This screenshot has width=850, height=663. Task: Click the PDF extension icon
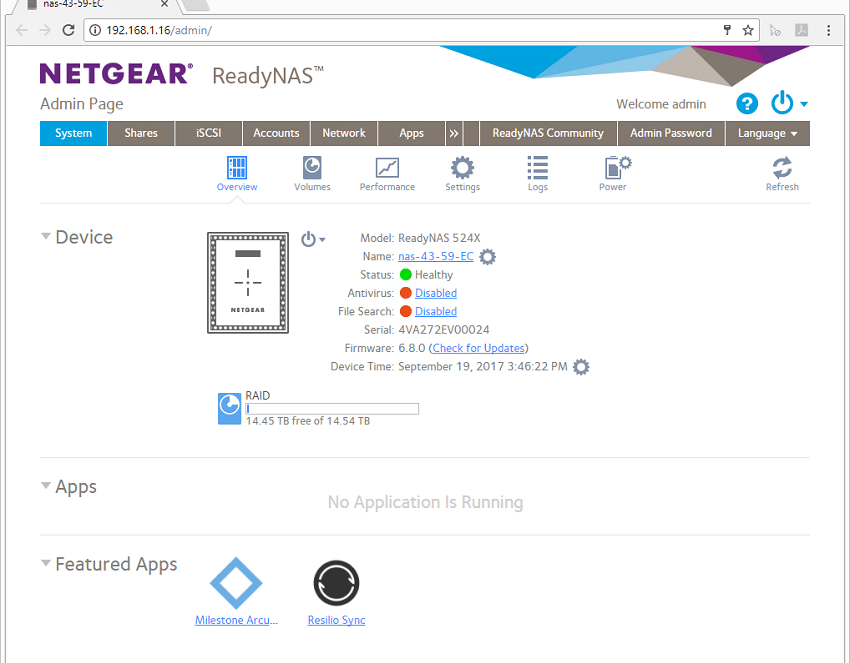801,30
